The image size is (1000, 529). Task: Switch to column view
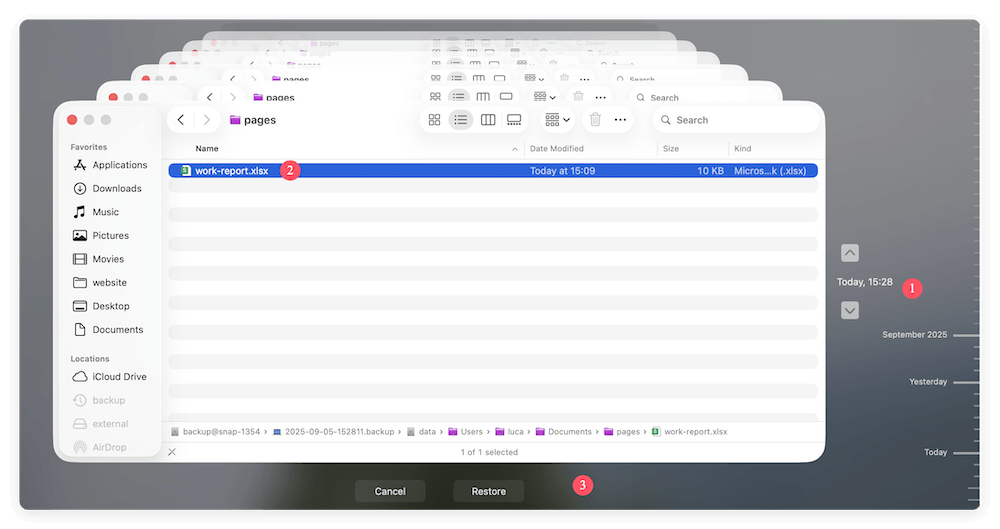488,120
